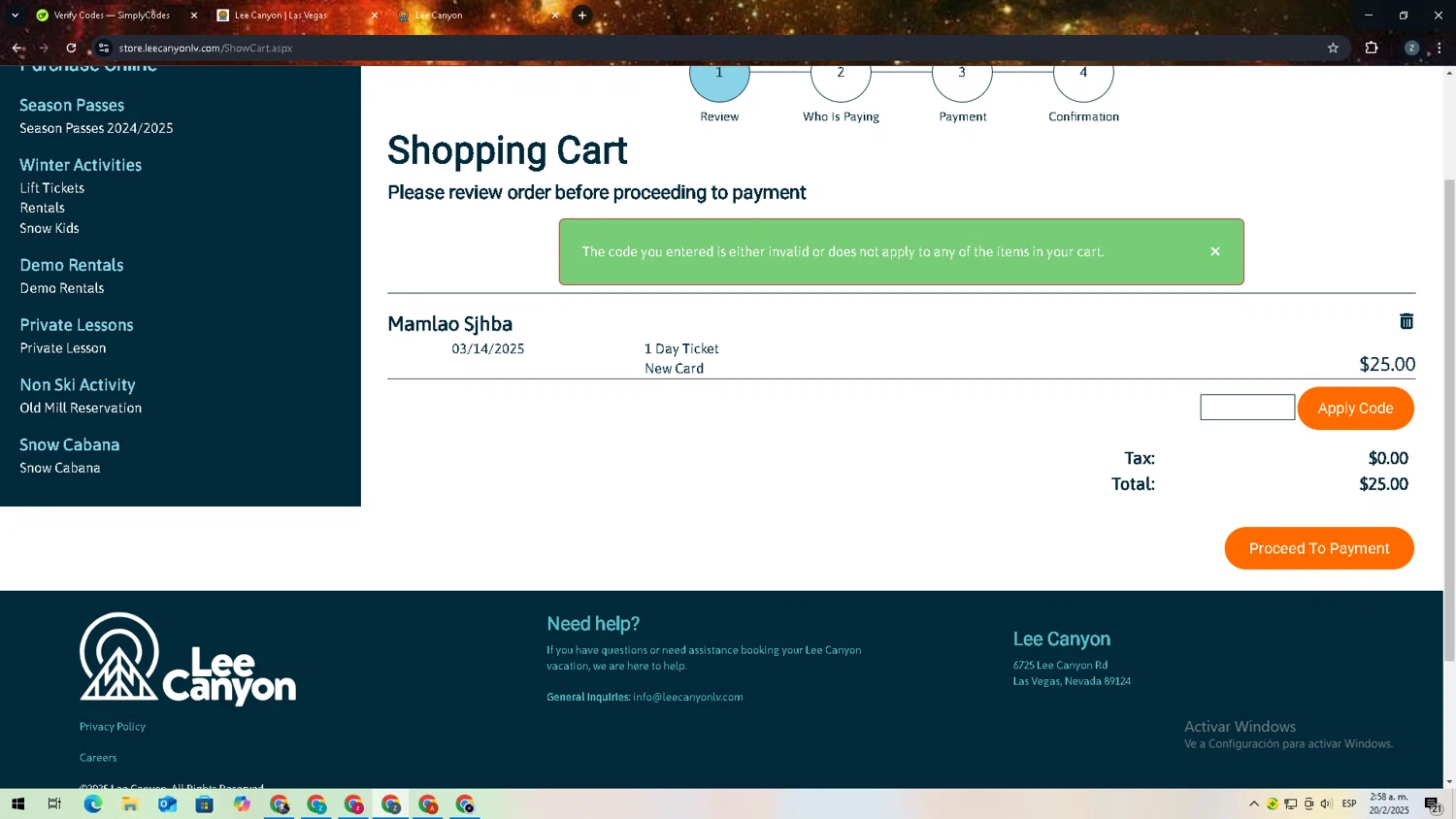Viewport: 1456px width, 819px height.
Task: Open the notification center icon
Action: tap(1433, 803)
